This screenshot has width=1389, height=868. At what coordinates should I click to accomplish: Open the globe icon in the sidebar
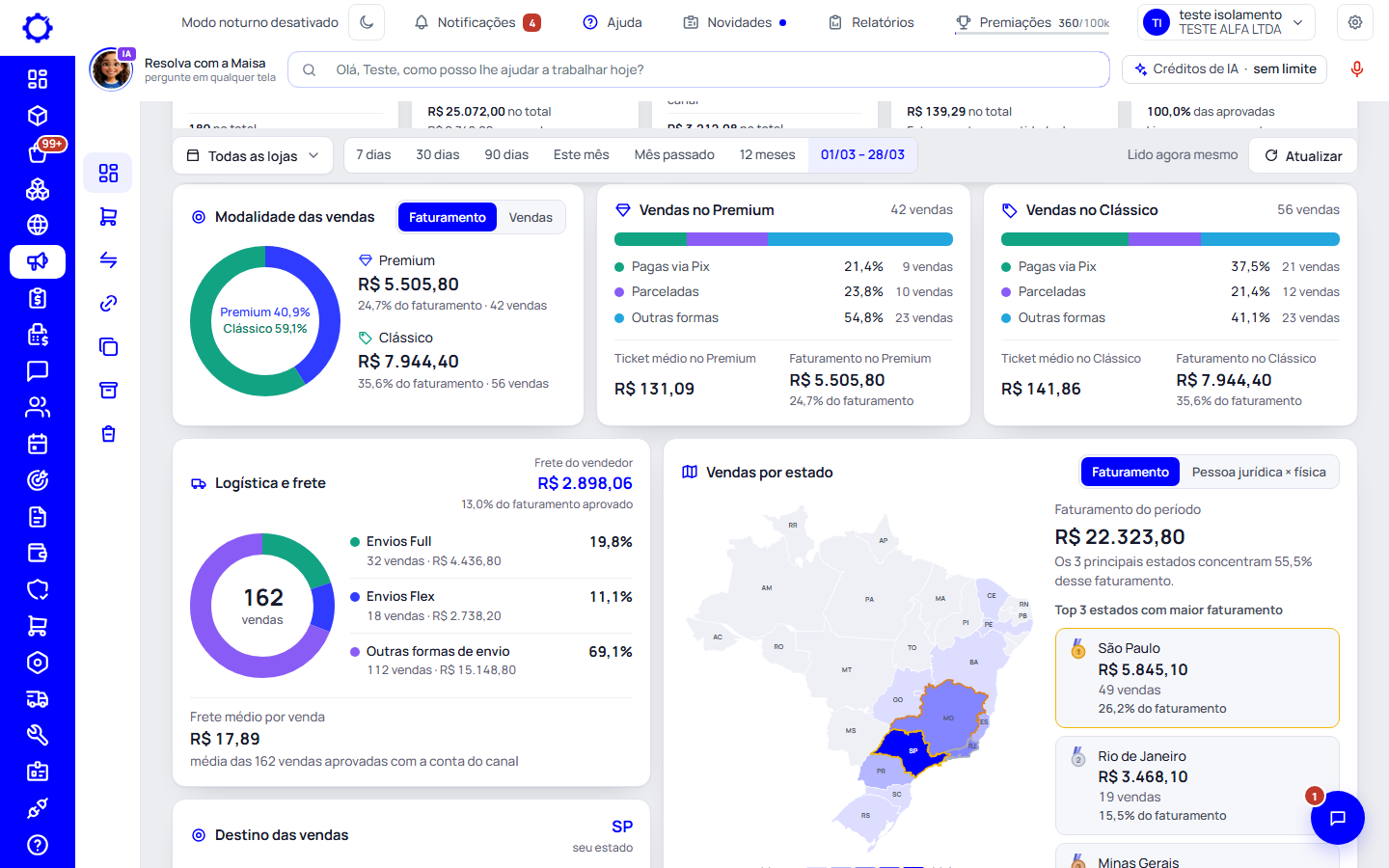coord(38,225)
